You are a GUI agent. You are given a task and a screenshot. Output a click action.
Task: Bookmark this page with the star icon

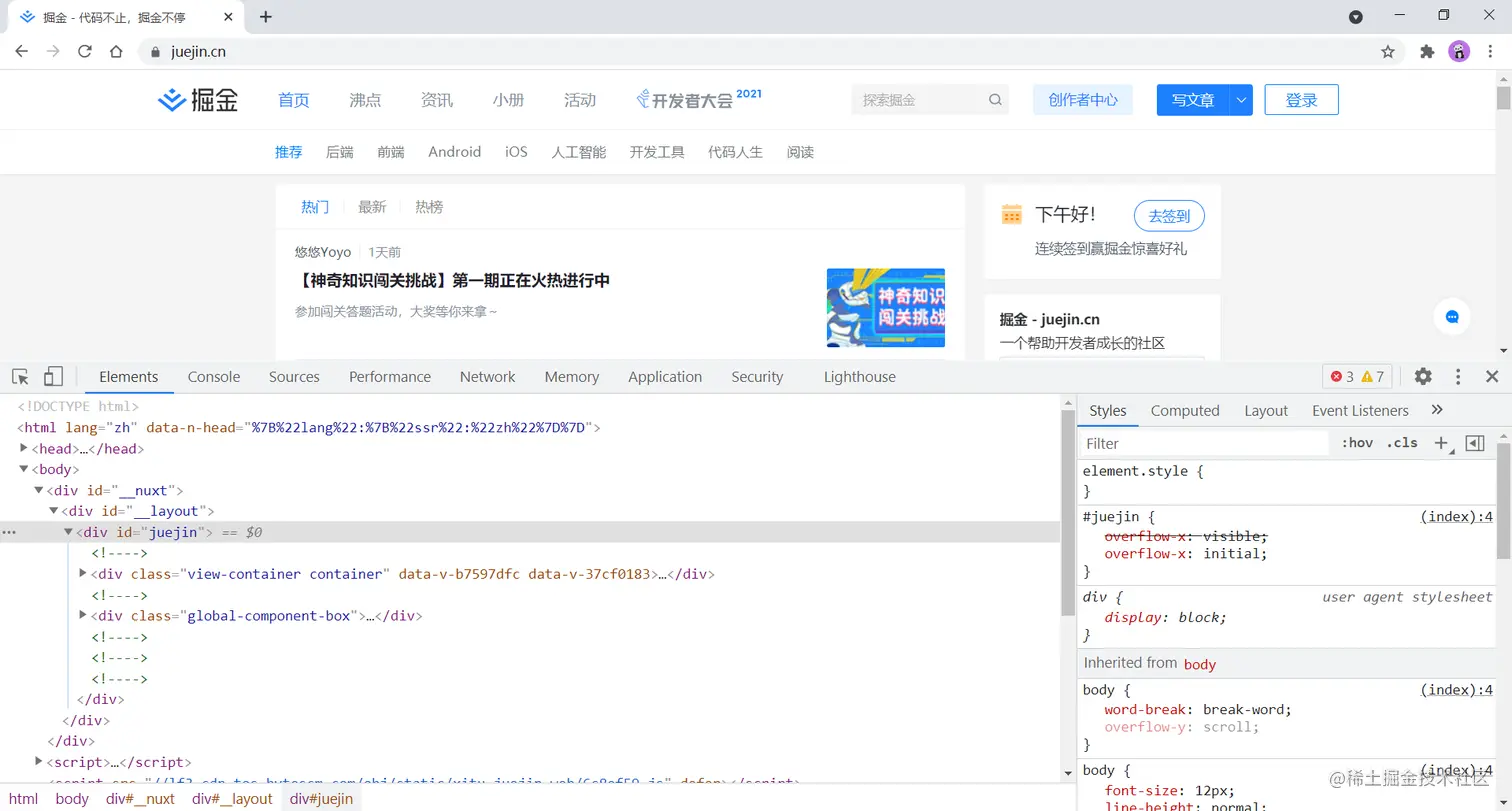click(x=1388, y=52)
